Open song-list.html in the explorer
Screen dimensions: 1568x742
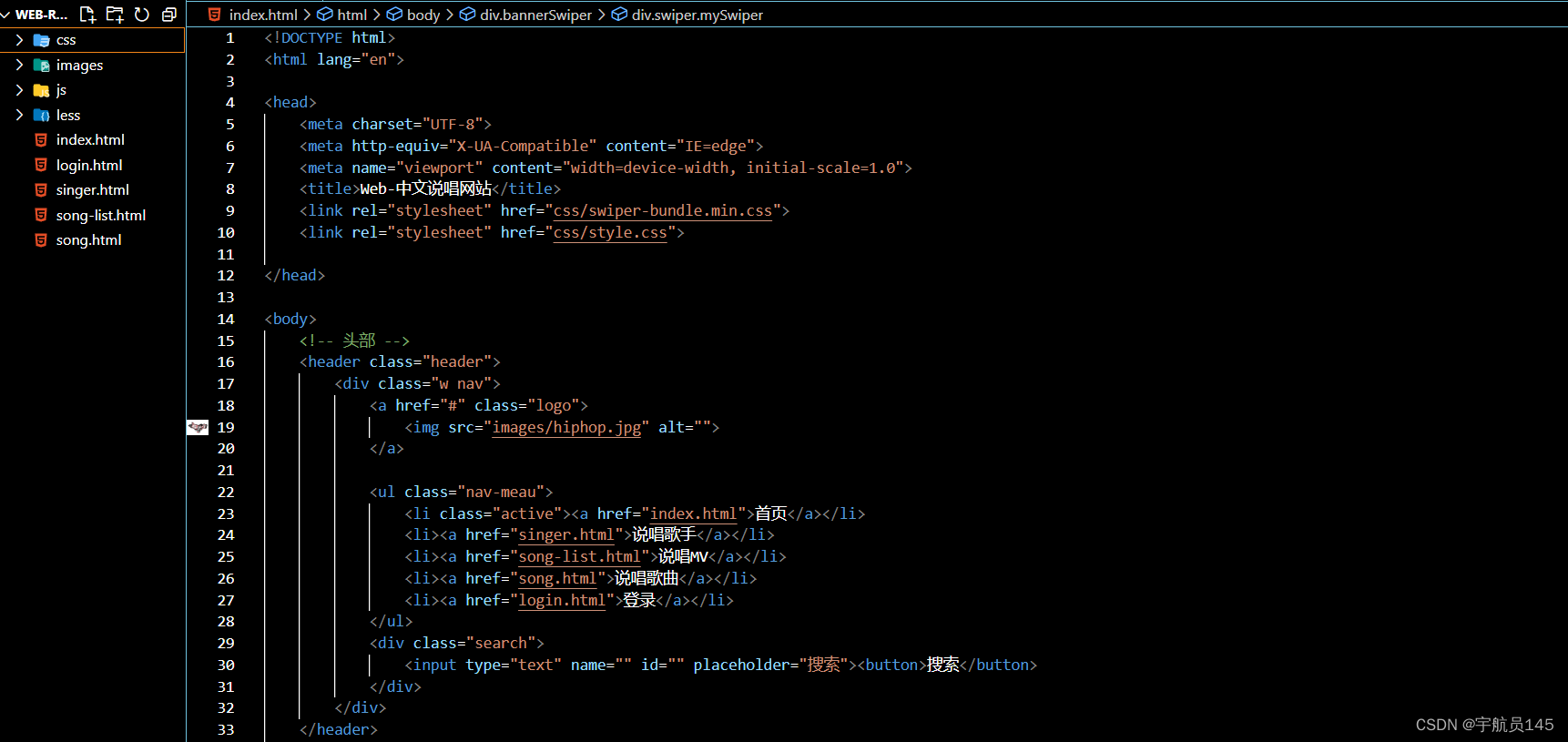[101, 215]
